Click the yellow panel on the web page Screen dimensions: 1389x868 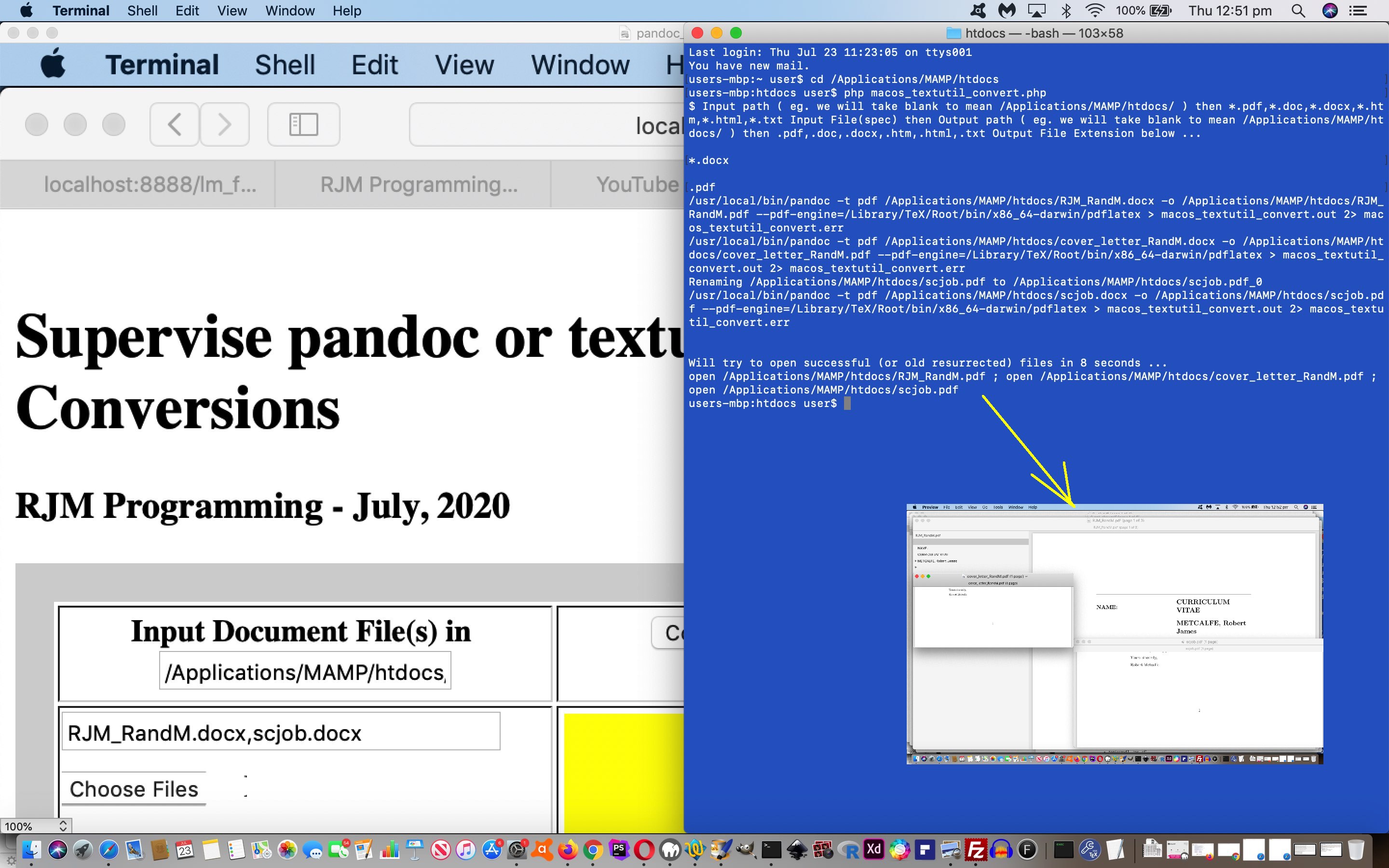click(x=624, y=773)
